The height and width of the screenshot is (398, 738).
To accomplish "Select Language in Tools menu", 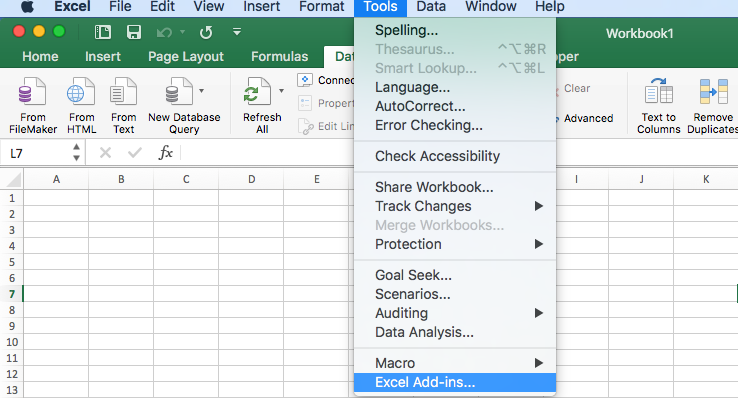I will tap(455, 88).
